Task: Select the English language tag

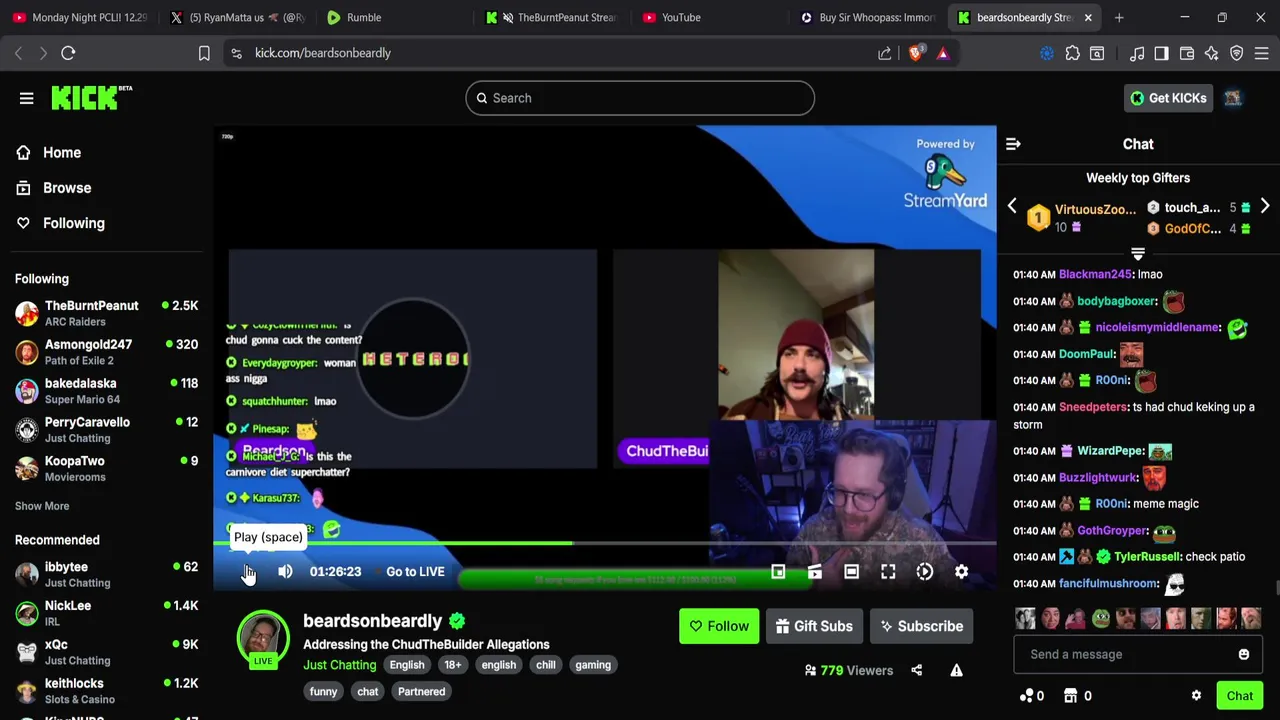Action: 407,665
